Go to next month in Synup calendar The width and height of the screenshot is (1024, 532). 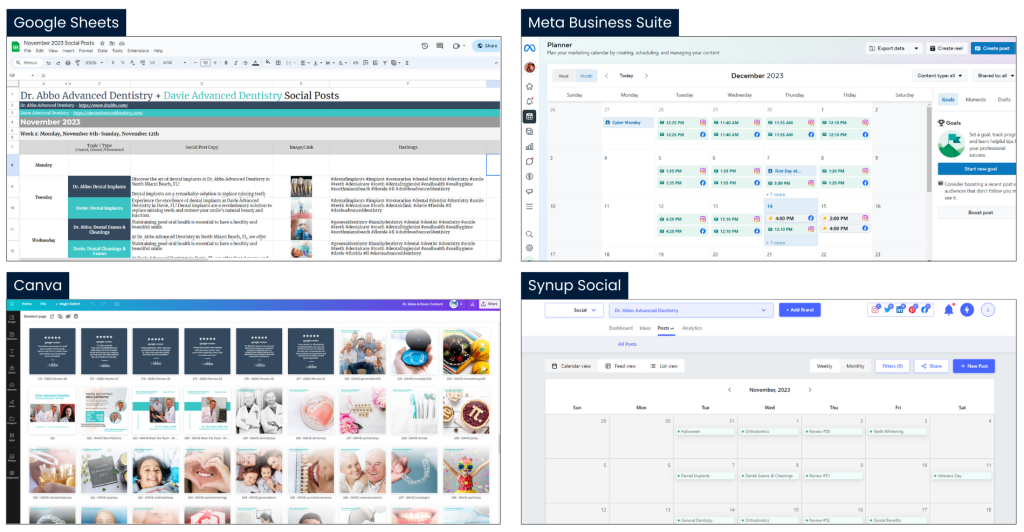coord(810,390)
